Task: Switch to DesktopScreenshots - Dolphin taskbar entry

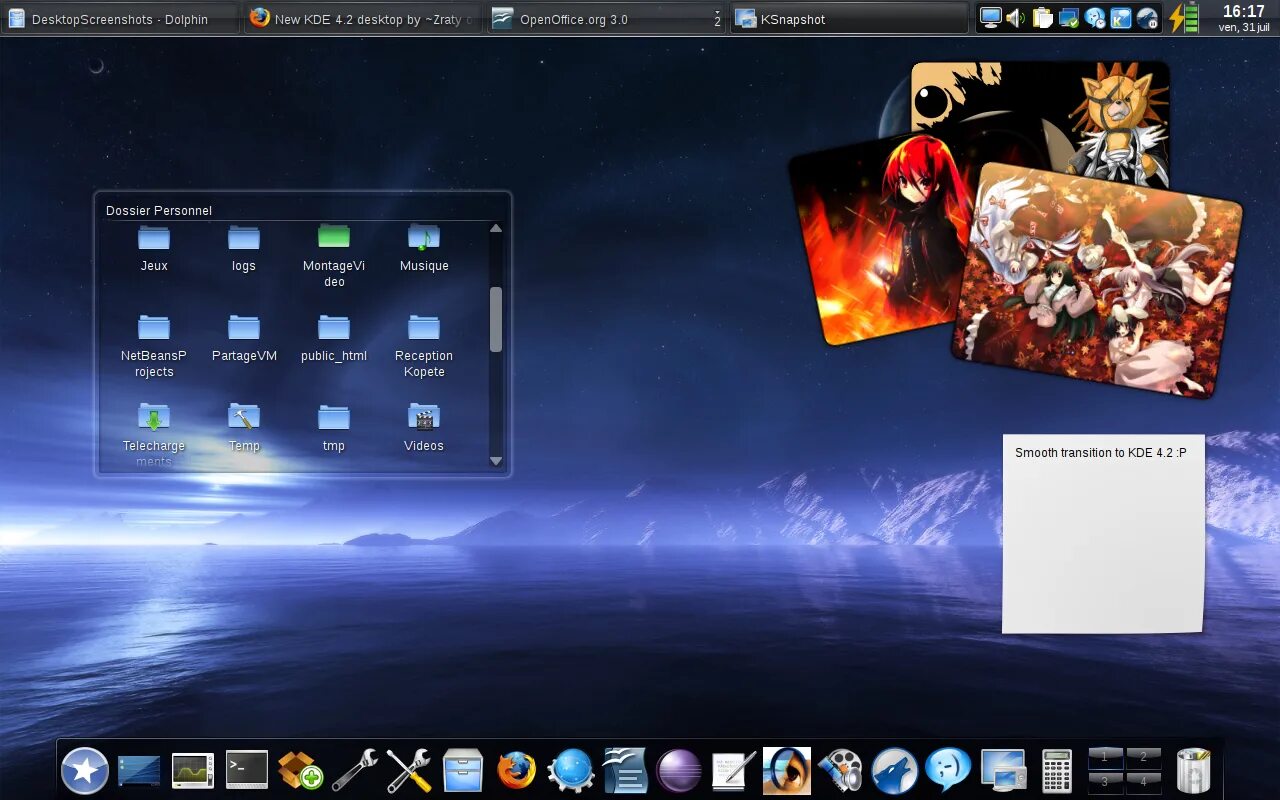Action: pos(120,19)
